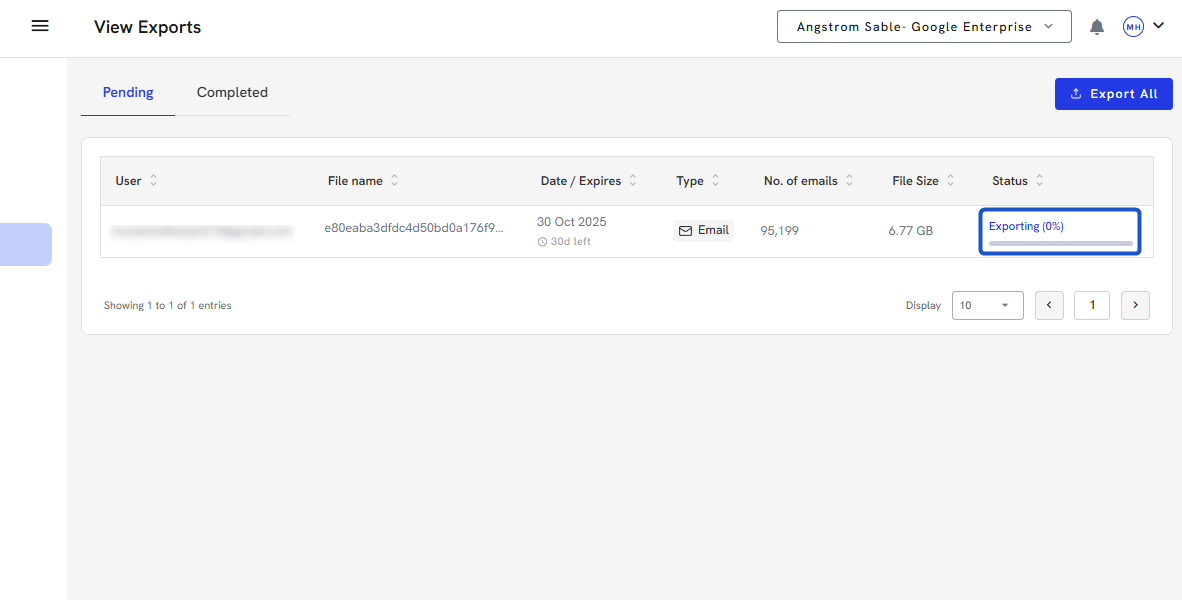Sort by Date / Expires column

[x=633, y=181]
